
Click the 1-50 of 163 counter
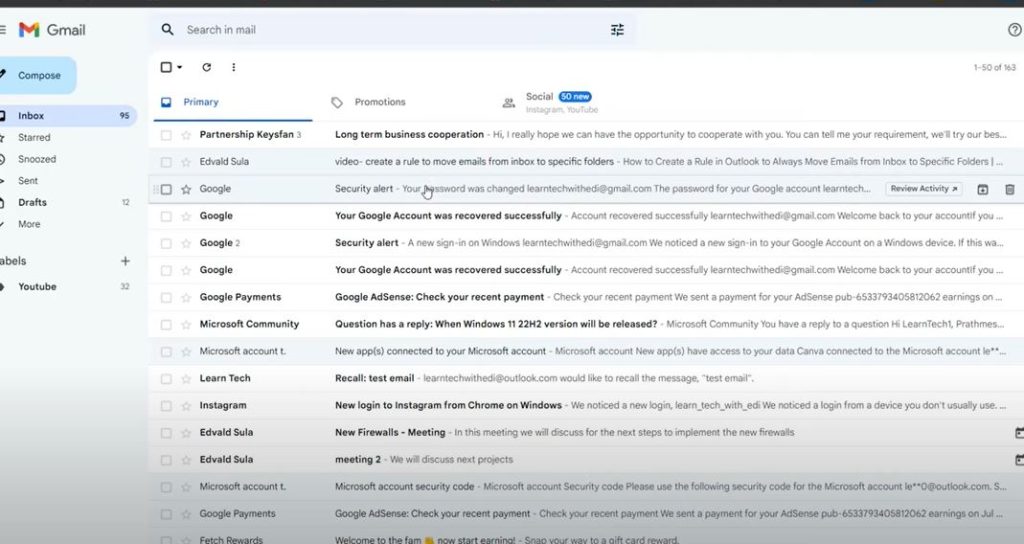[994, 67]
